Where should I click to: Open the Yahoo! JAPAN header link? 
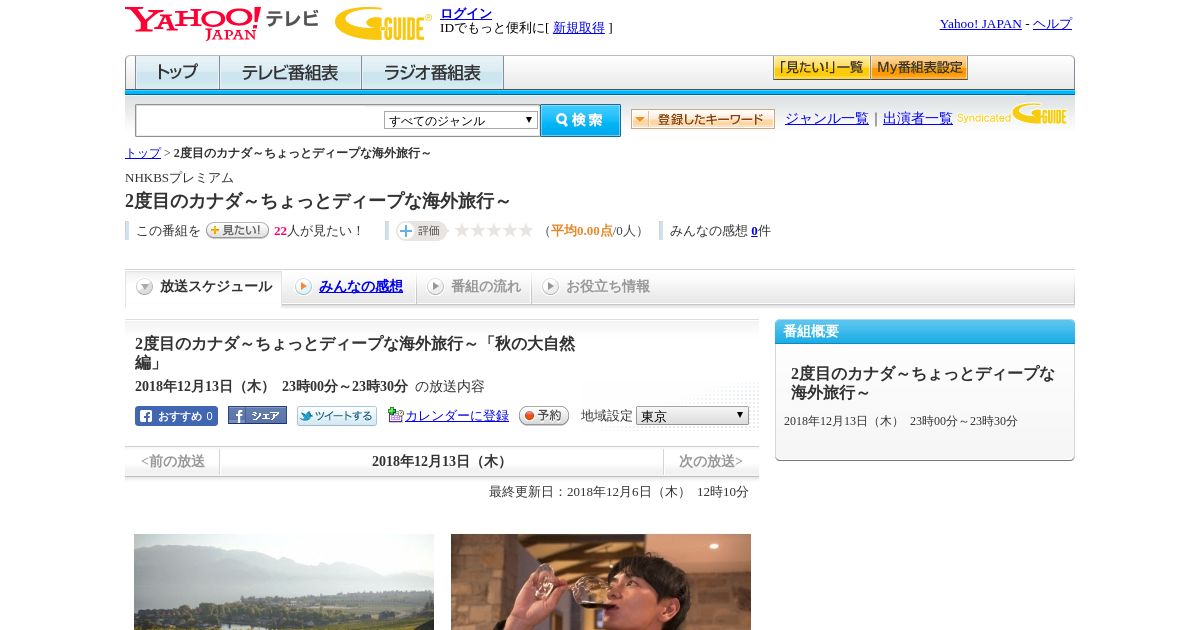pos(981,23)
